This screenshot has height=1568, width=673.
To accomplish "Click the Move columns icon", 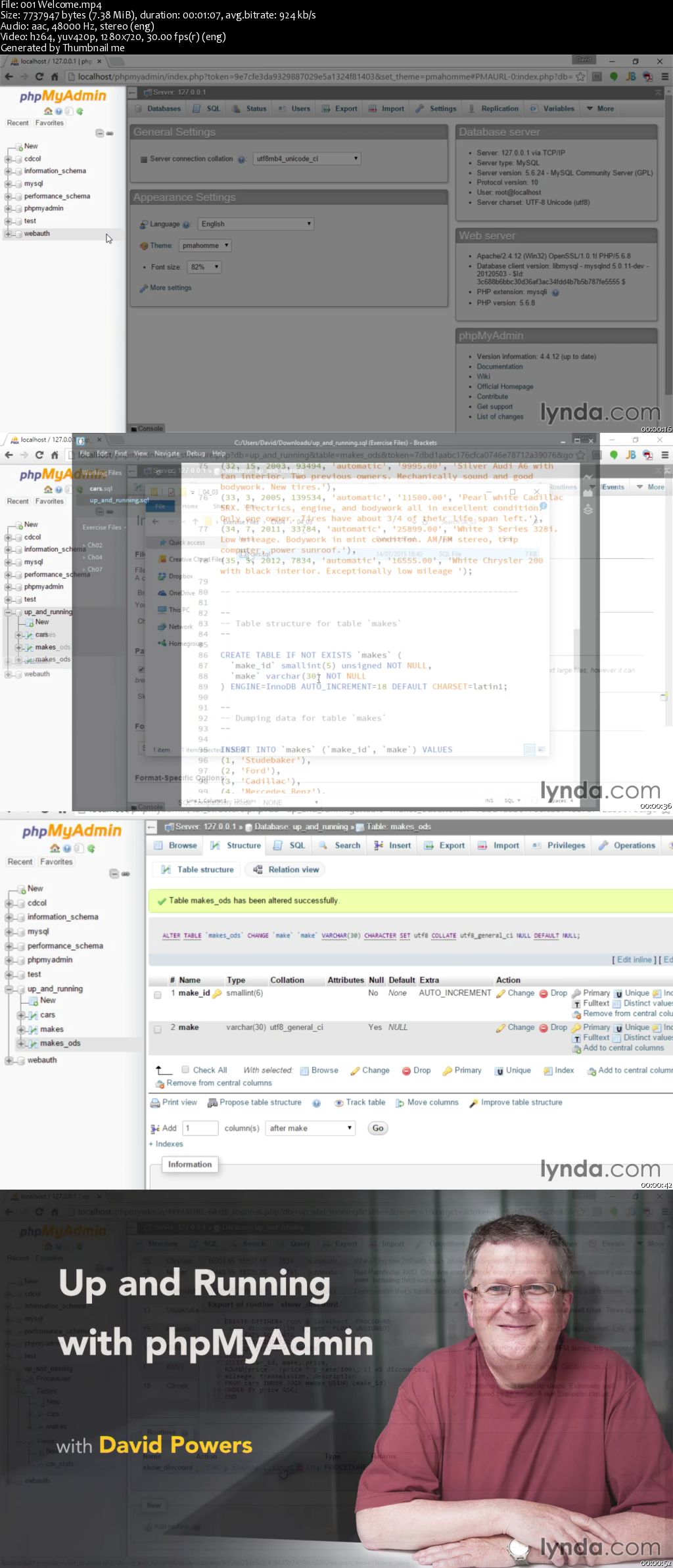I will 400,1103.
